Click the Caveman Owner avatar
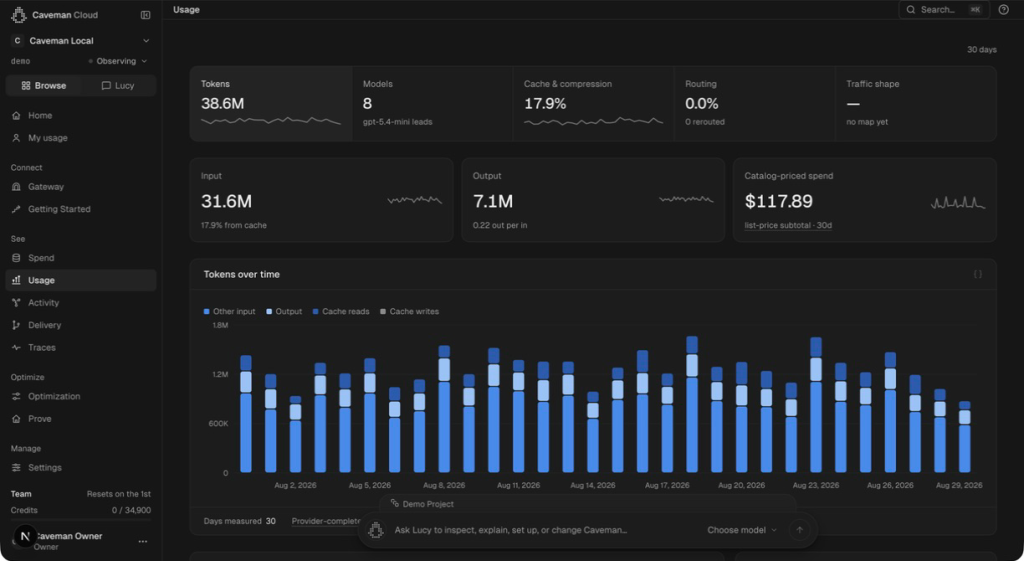The image size is (1024, 561). click(25, 536)
